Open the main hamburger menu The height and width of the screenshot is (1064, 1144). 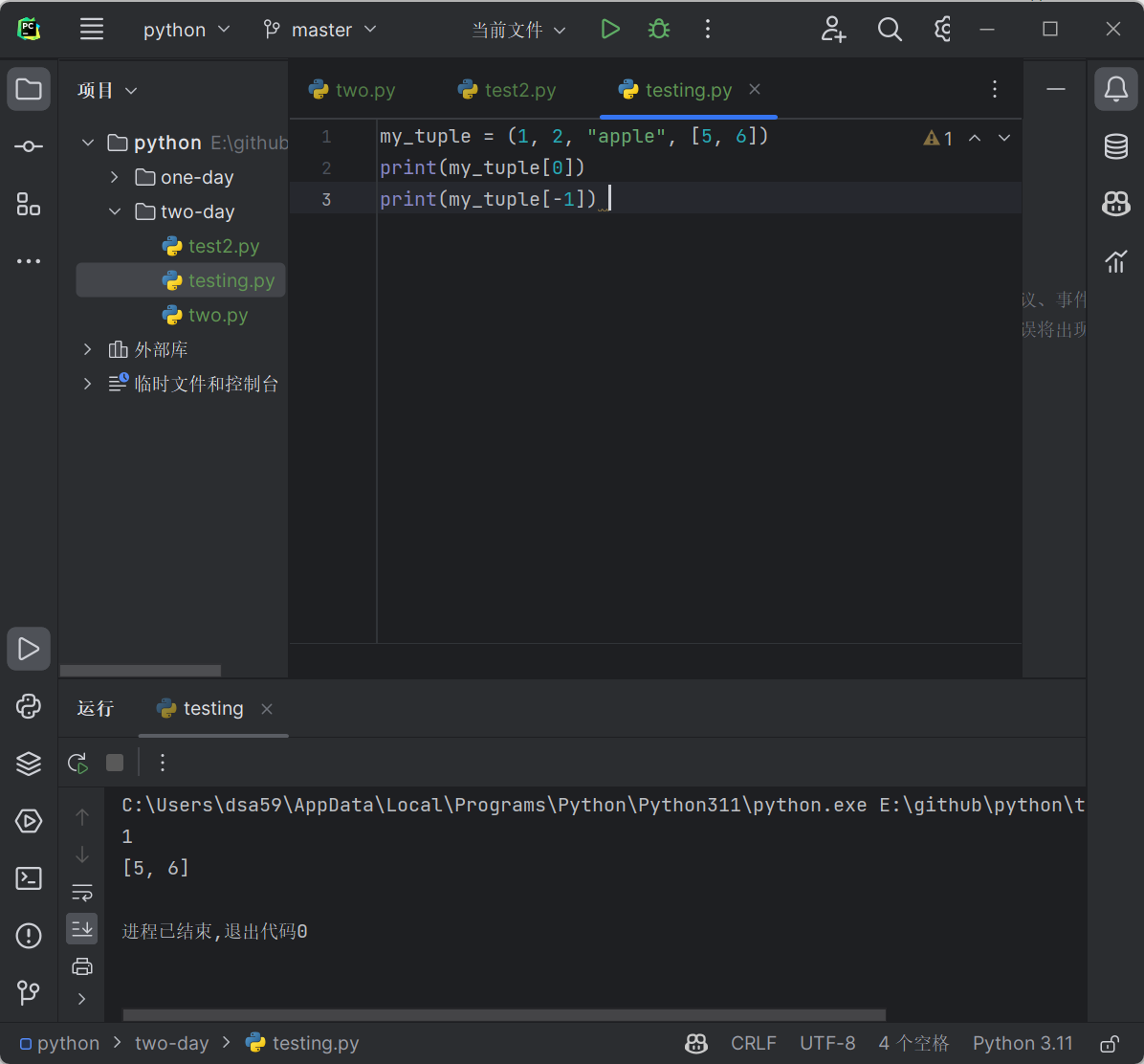pos(91,30)
